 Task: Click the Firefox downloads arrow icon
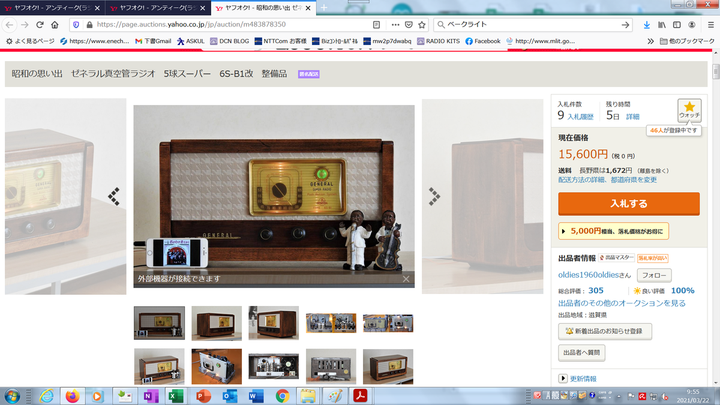coord(647,24)
